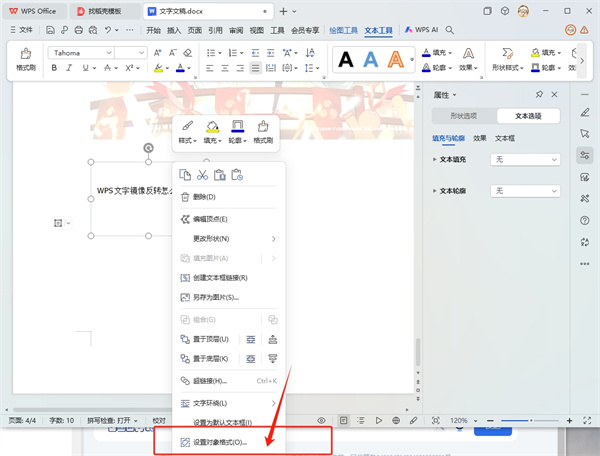Open layout options icon beside text box

pos(61,223)
